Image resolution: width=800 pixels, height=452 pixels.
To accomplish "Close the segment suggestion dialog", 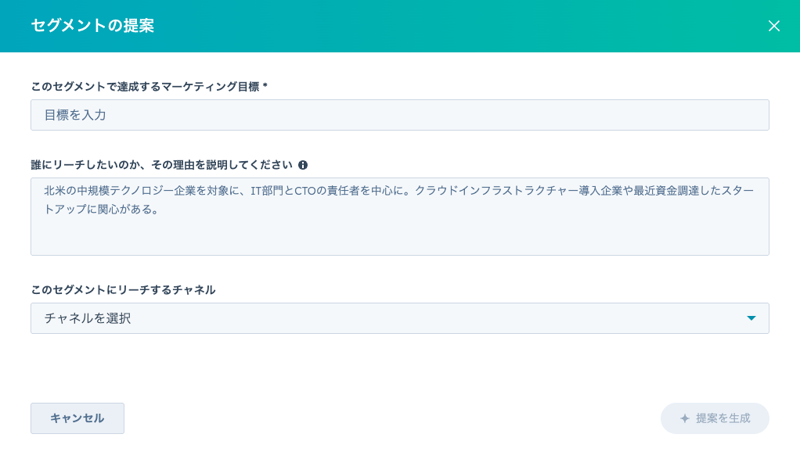I will [x=773, y=26].
